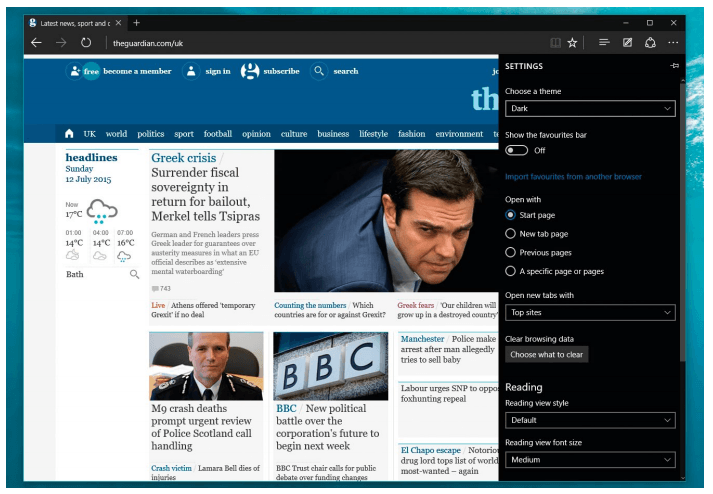Click the Guardian home icon
This screenshot has width=713, height=494.
[69, 133]
